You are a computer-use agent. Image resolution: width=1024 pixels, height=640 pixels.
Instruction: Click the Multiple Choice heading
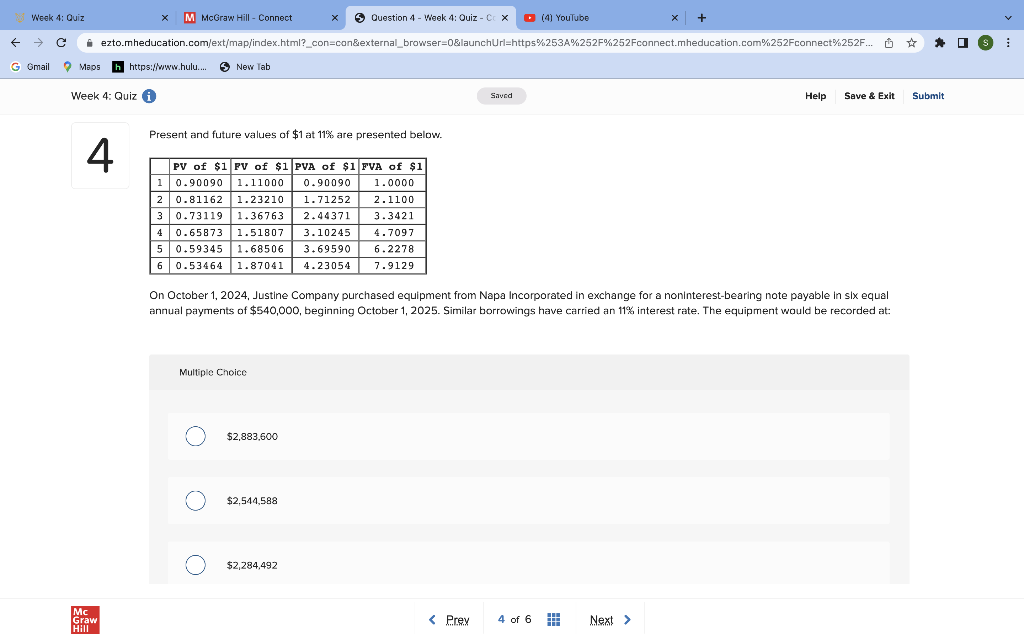213,372
